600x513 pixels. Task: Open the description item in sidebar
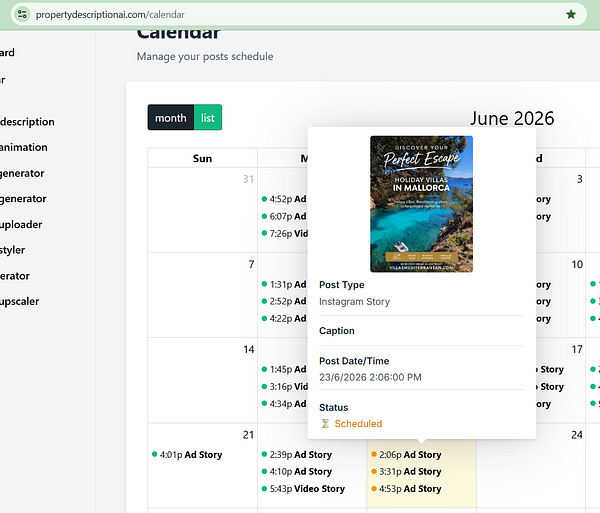click(27, 122)
